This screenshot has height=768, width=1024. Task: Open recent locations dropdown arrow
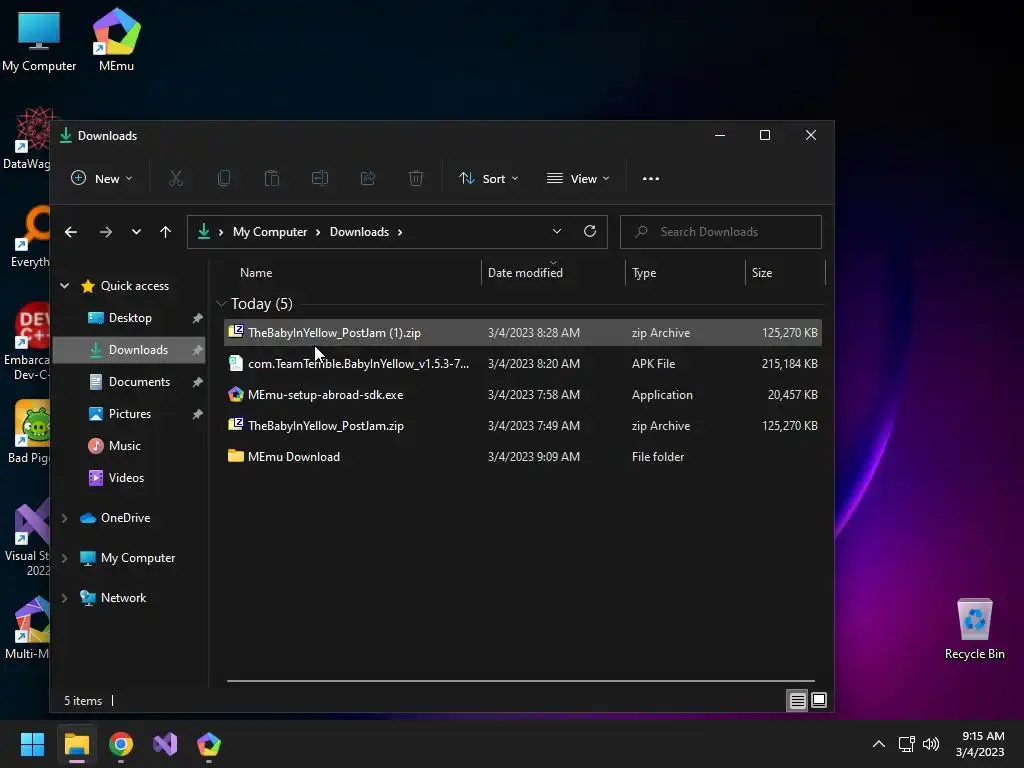click(x=136, y=232)
